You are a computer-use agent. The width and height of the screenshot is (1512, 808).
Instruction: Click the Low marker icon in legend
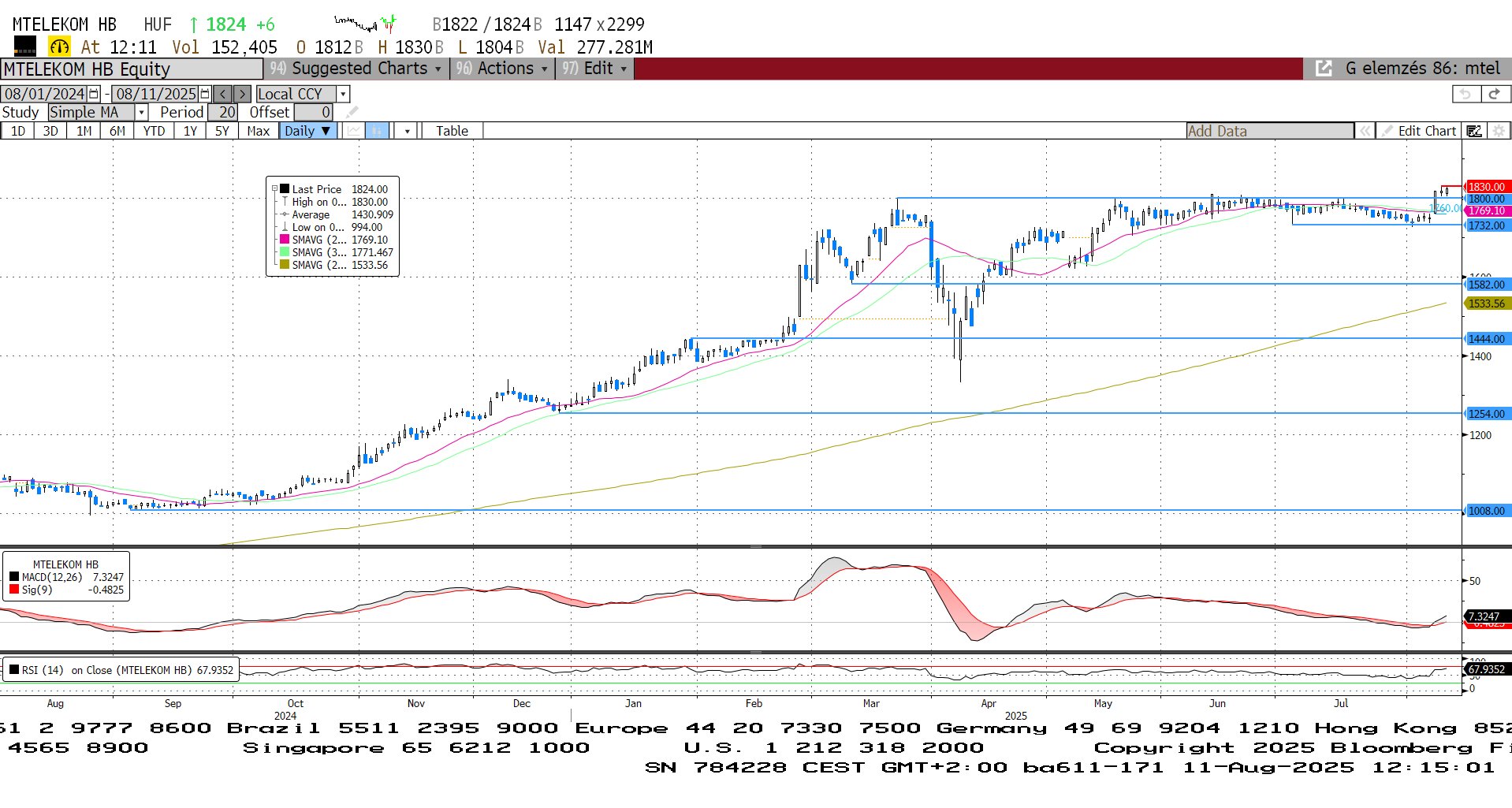point(285,227)
